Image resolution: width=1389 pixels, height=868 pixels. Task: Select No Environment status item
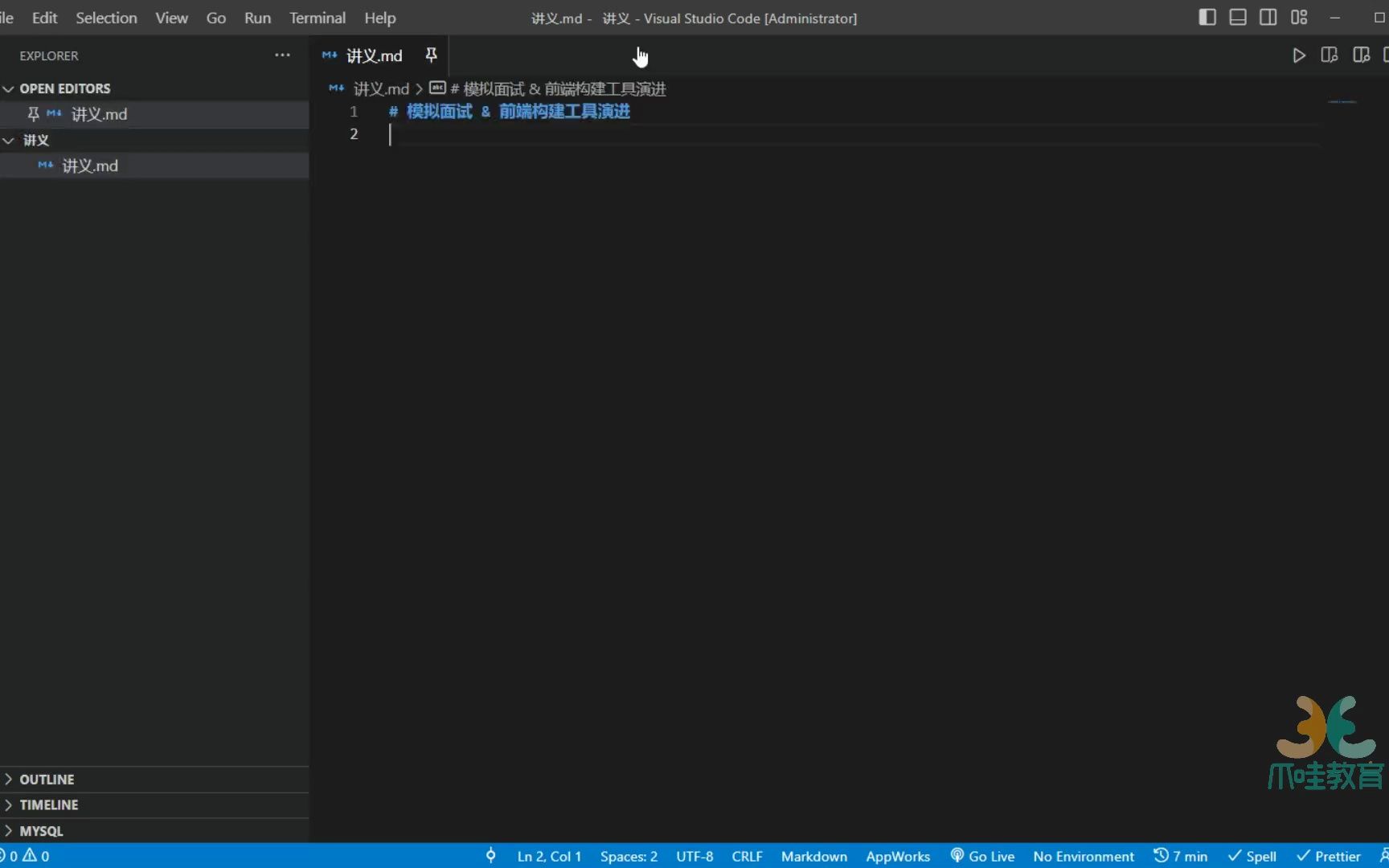[1084, 856]
